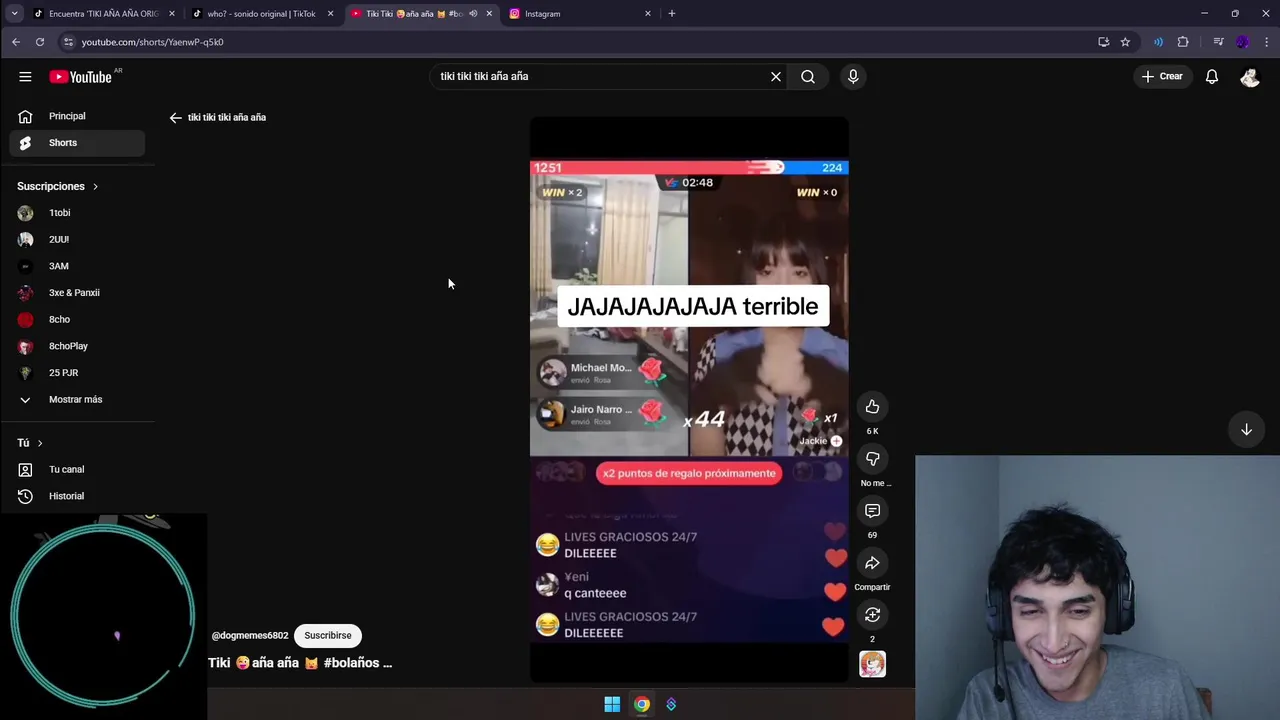1280x720 pixels.
Task: Share the short via Compartir
Action: coord(872,563)
